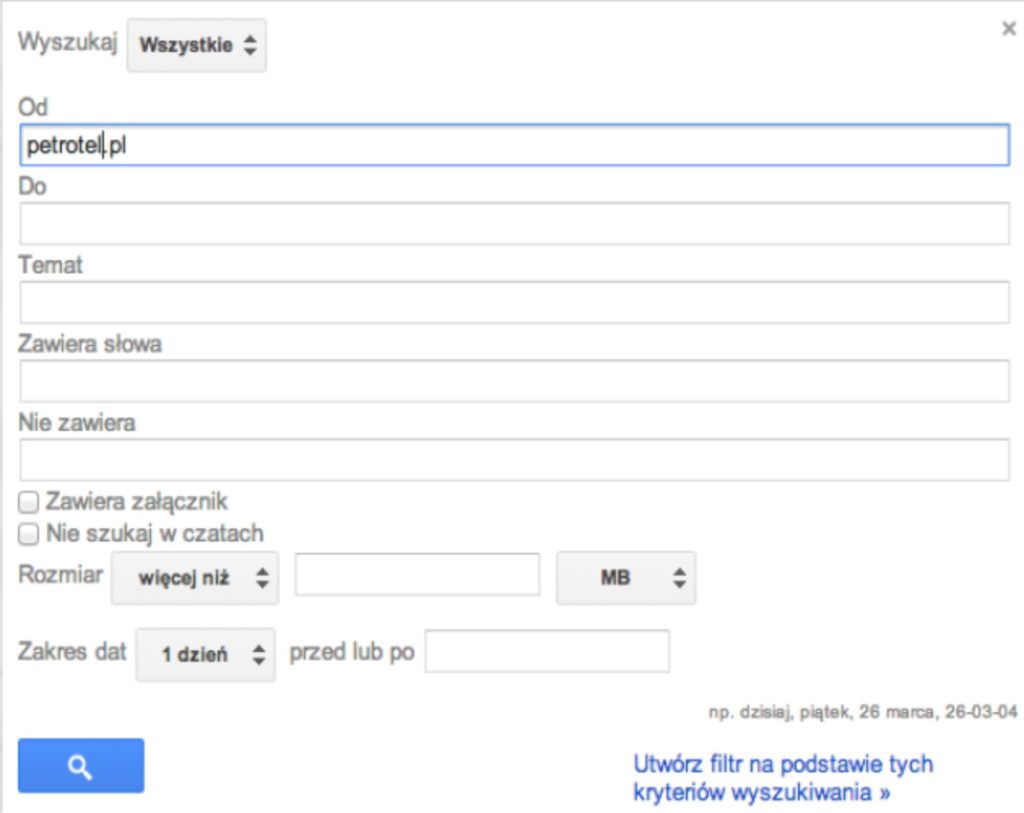Click the przed lub po date field
The height and width of the screenshot is (813, 1024).
tap(548, 654)
